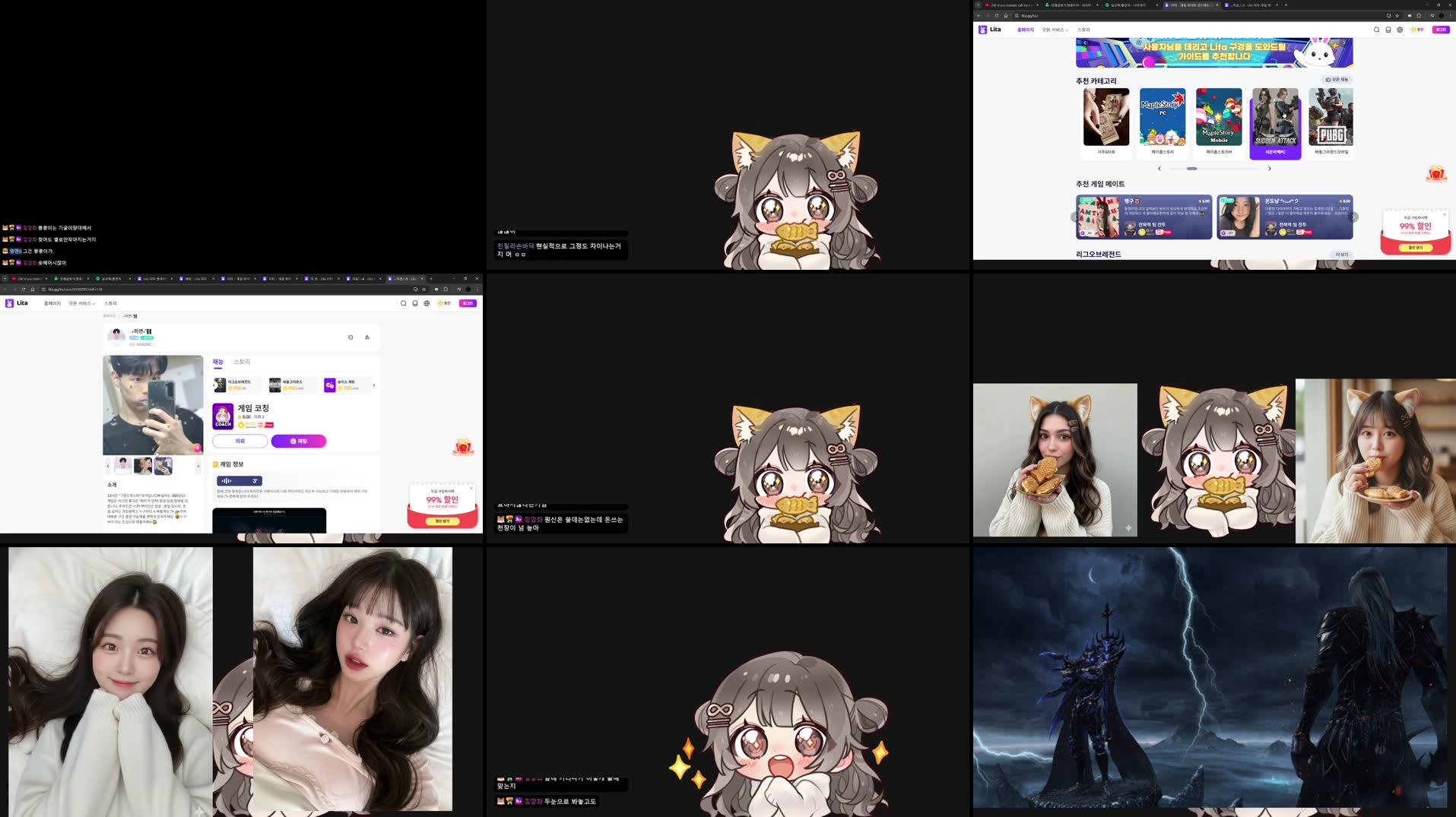The image size is (1456, 817).
Task: Click the coin icon next to the 5.00 rating
Action: tap(239, 417)
